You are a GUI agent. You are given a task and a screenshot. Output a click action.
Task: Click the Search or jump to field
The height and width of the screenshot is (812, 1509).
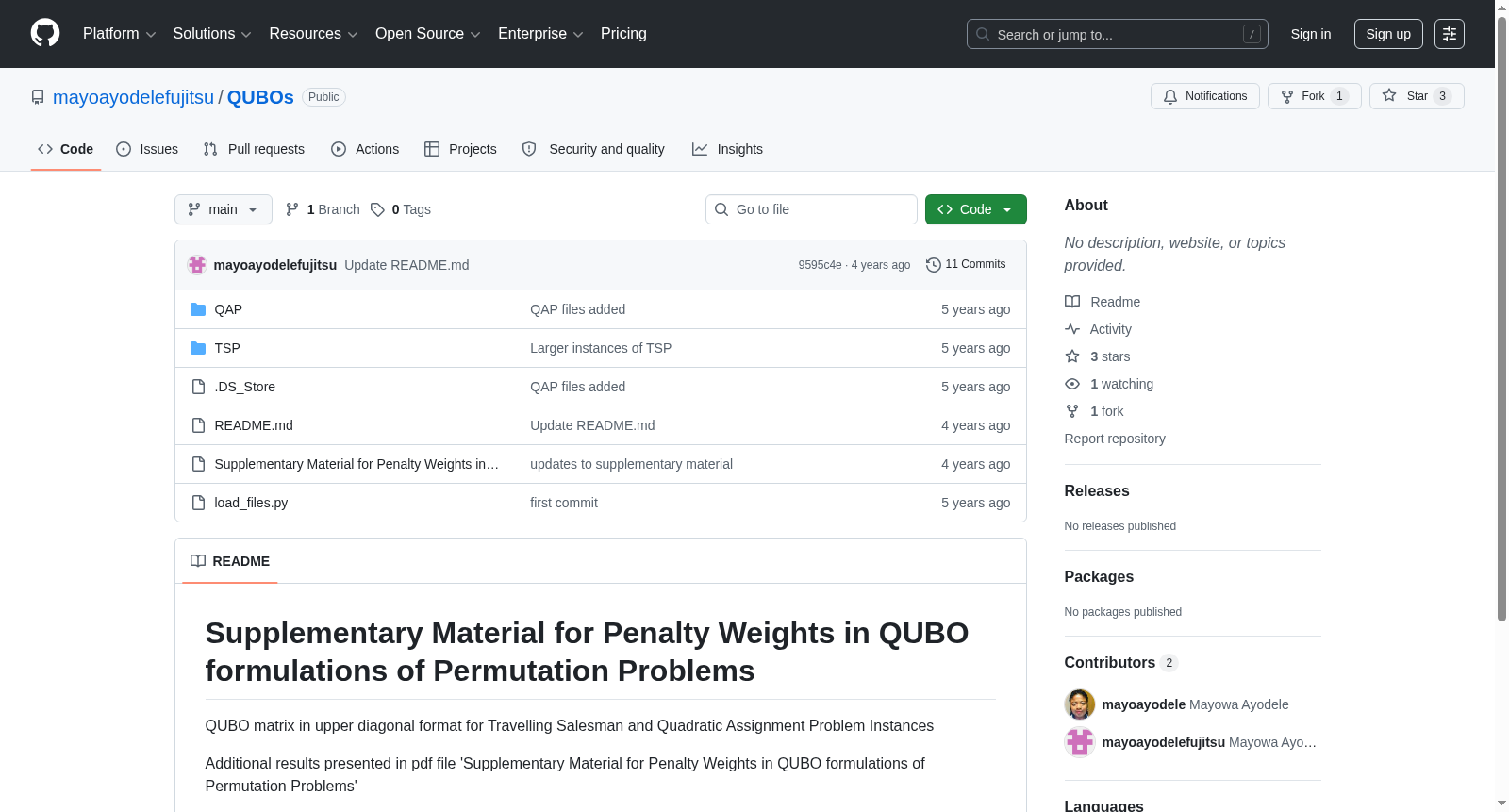pyautogui.click(x=1117, y=34)
